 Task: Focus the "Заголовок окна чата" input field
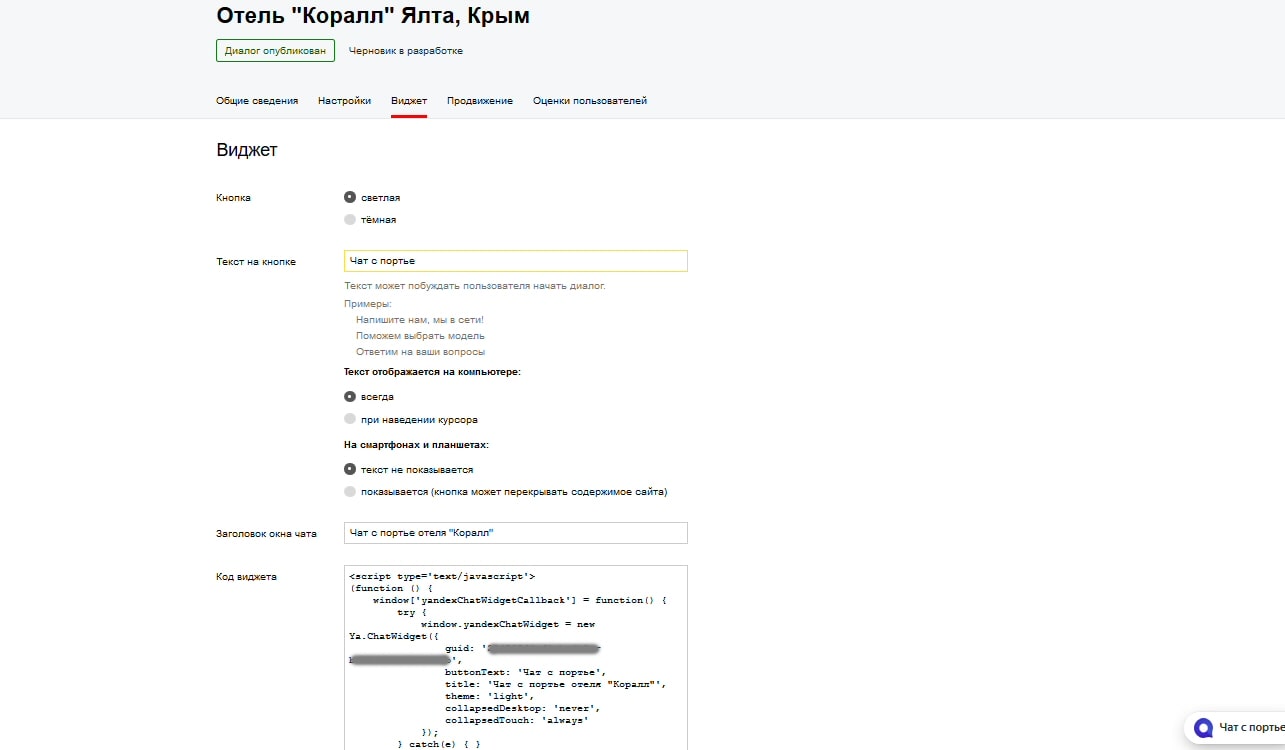pyautogui.click(x=516, y=533)
